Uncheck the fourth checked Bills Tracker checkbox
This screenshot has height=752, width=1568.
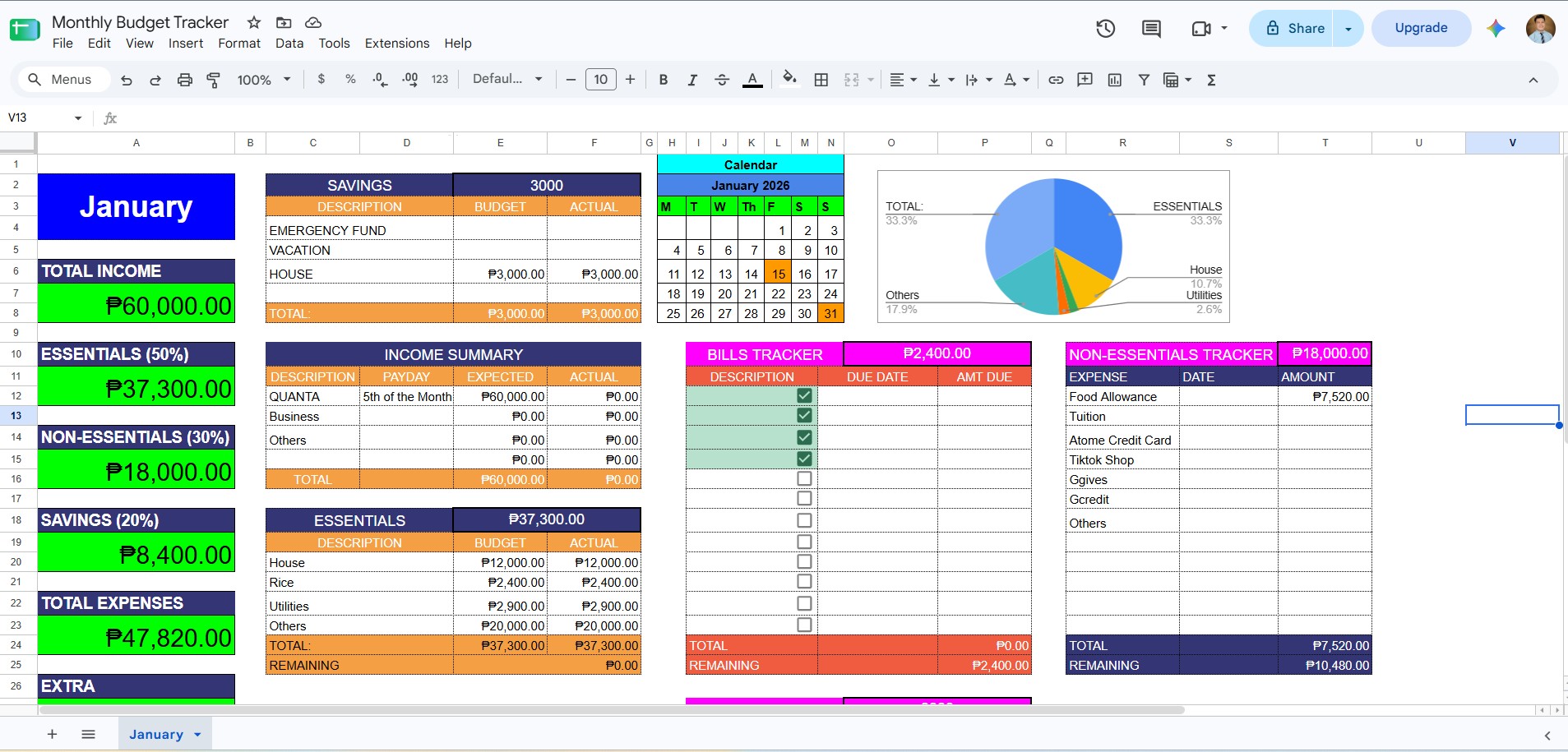click(804, 459)
